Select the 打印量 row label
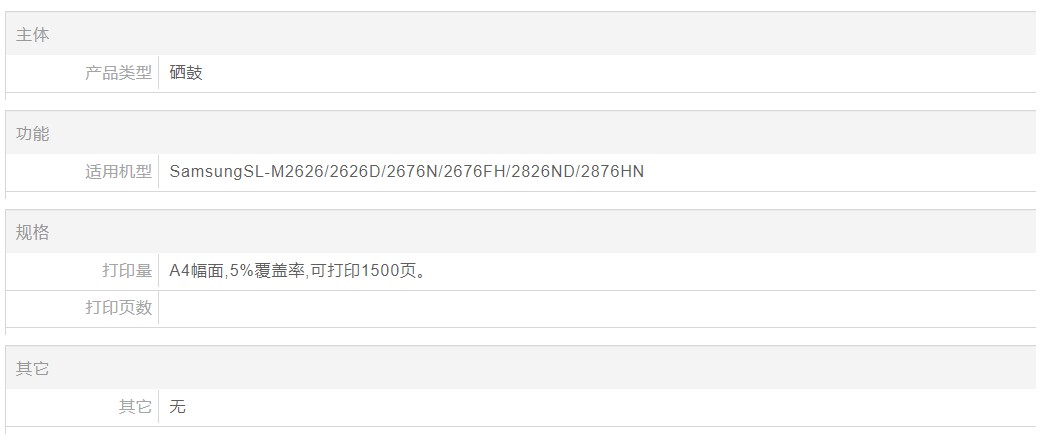Image resolution: width=1055 pixels, height=440 pixels. point(127,271)
